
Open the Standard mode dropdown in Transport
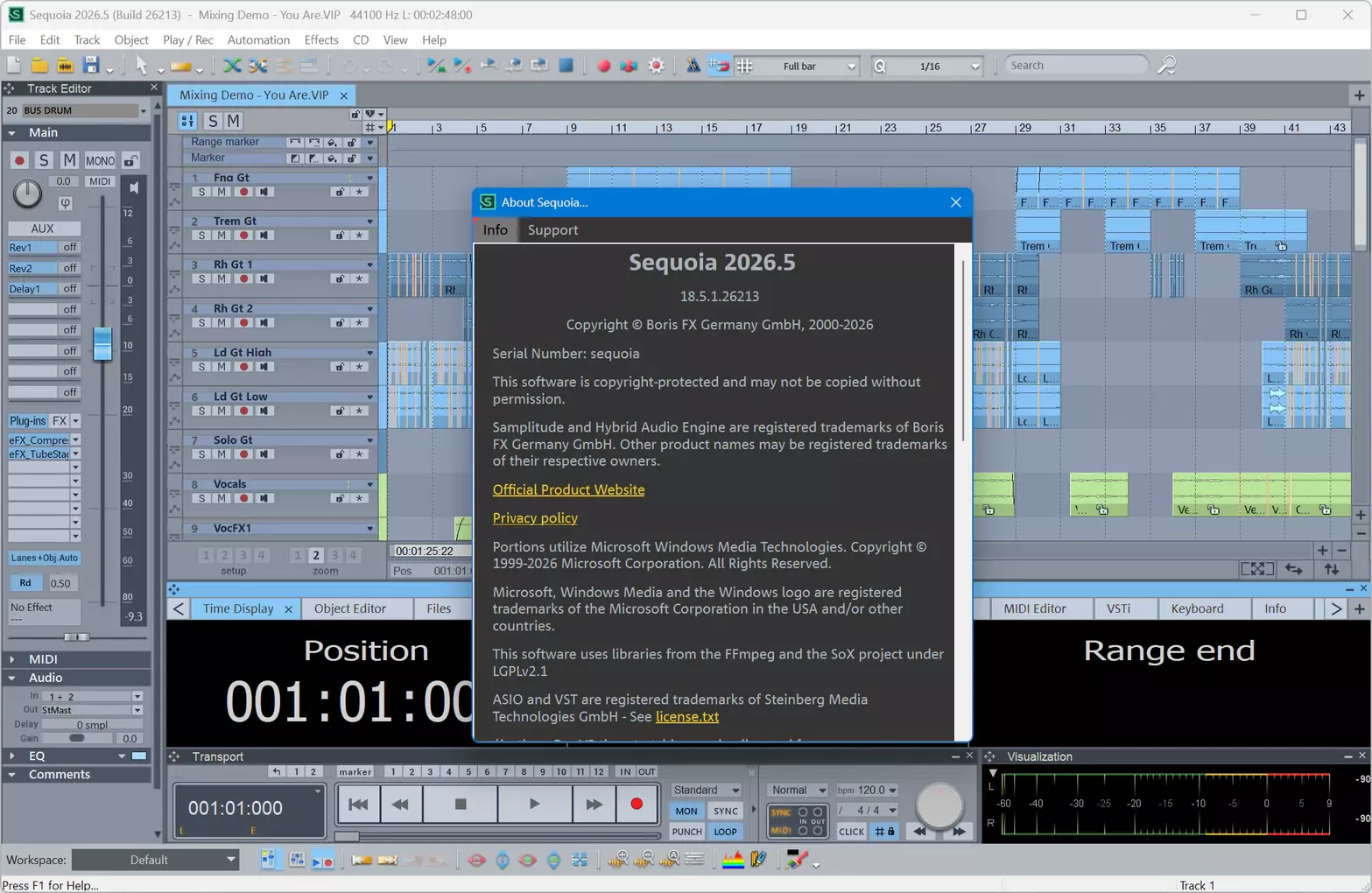pos(707,790)
